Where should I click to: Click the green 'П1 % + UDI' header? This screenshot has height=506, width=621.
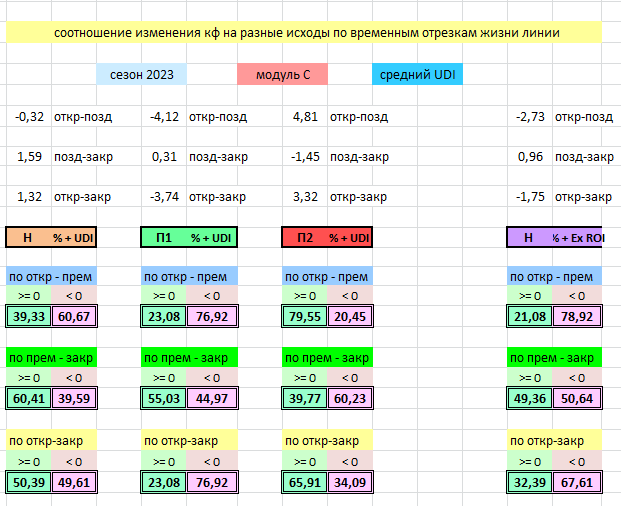189,238
